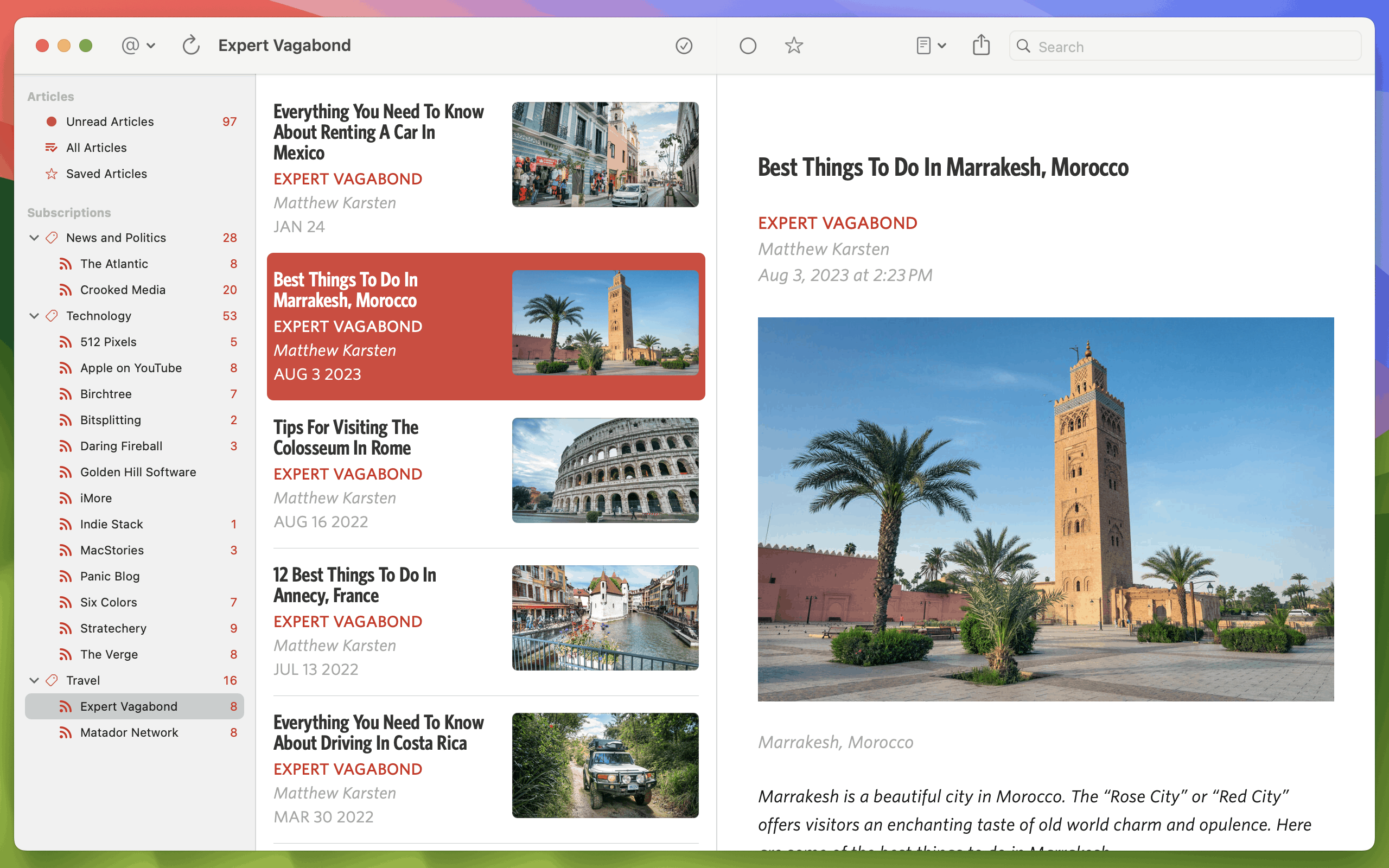Click the Six Colors feed icon

click(x=66, y=602)
